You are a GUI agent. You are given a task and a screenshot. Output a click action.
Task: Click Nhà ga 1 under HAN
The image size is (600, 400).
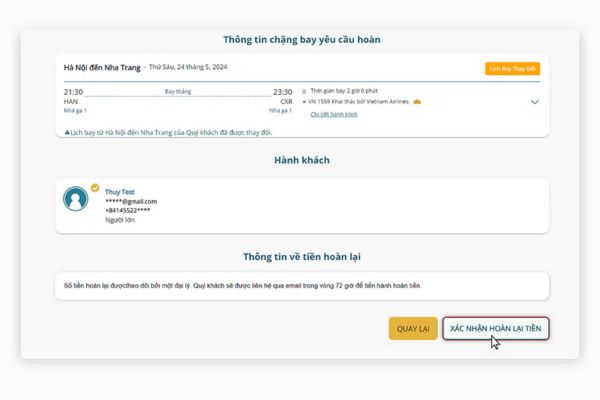[75, 111]
